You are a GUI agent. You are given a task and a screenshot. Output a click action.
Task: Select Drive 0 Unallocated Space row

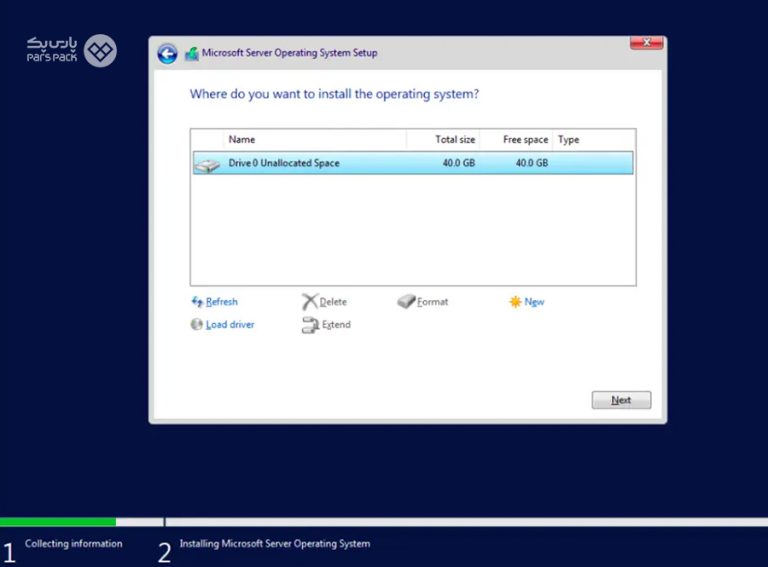(413, 163)
